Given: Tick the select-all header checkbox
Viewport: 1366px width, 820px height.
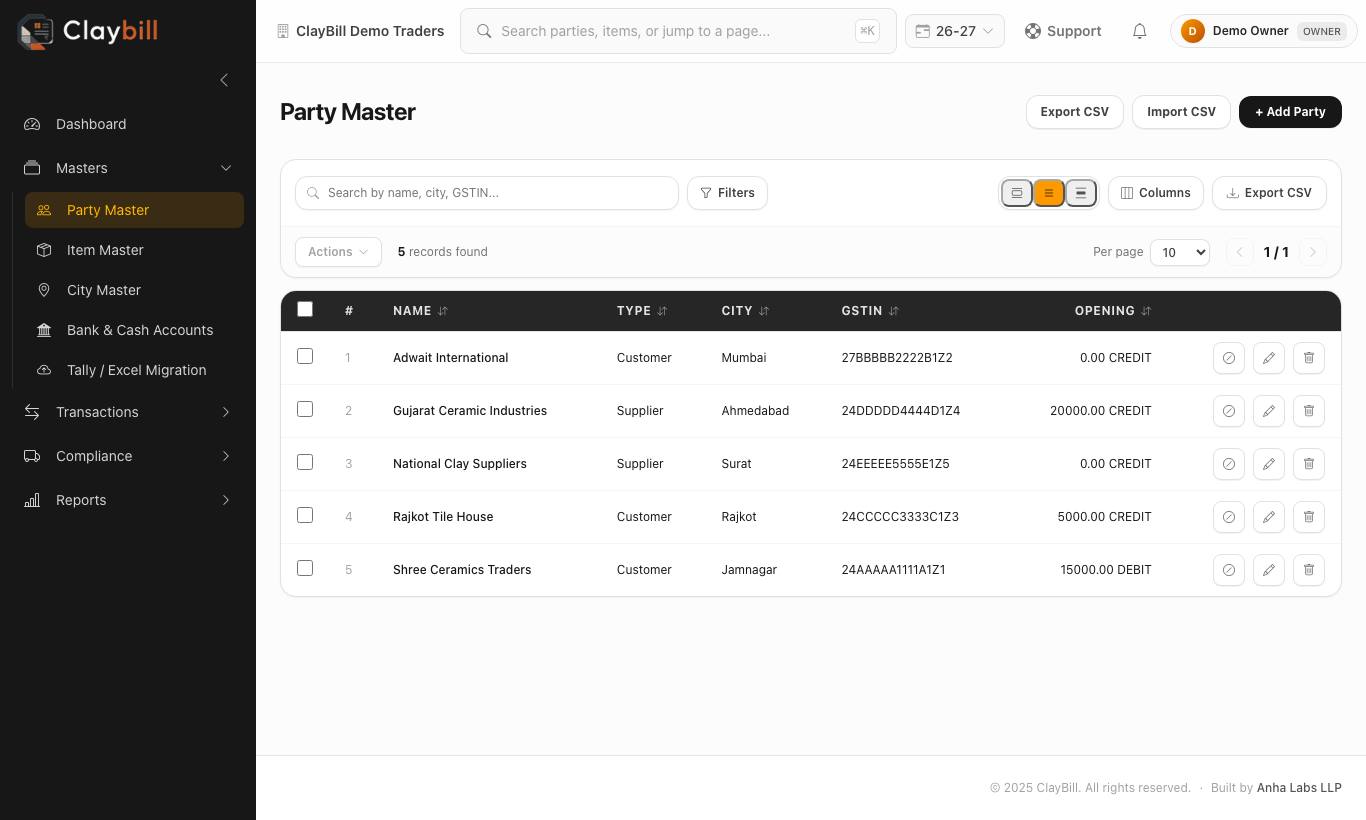Looking at the screenshot, I should coord(305,309).
